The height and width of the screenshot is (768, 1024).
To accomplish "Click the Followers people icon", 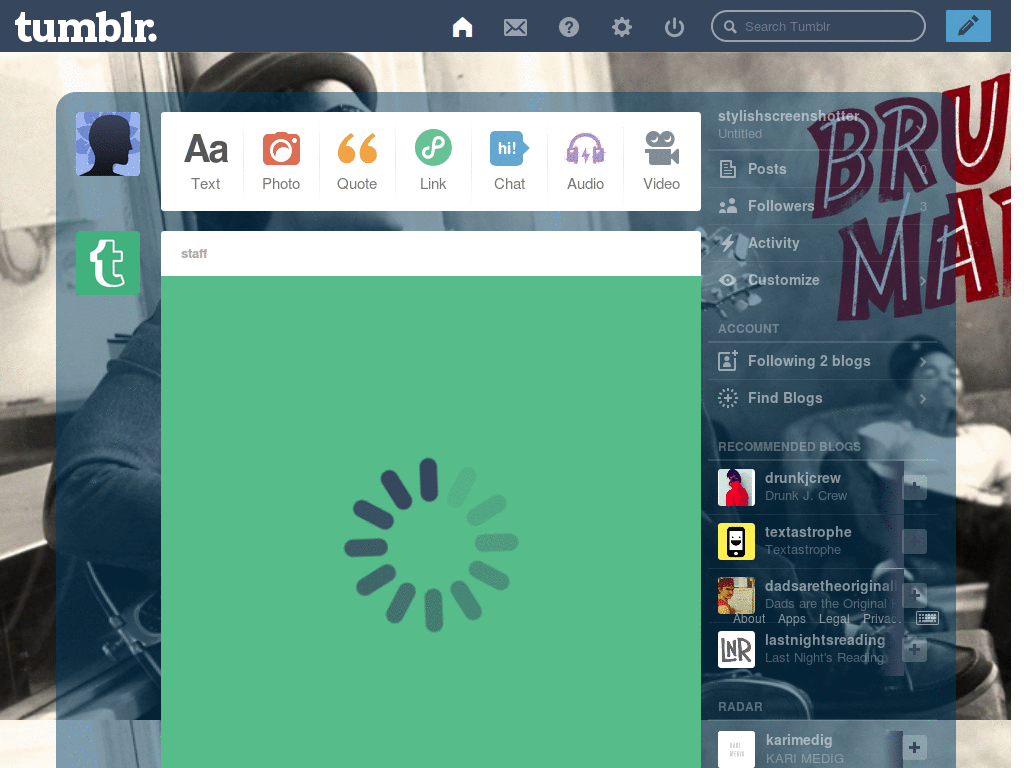I will click(x=728, y=206).
